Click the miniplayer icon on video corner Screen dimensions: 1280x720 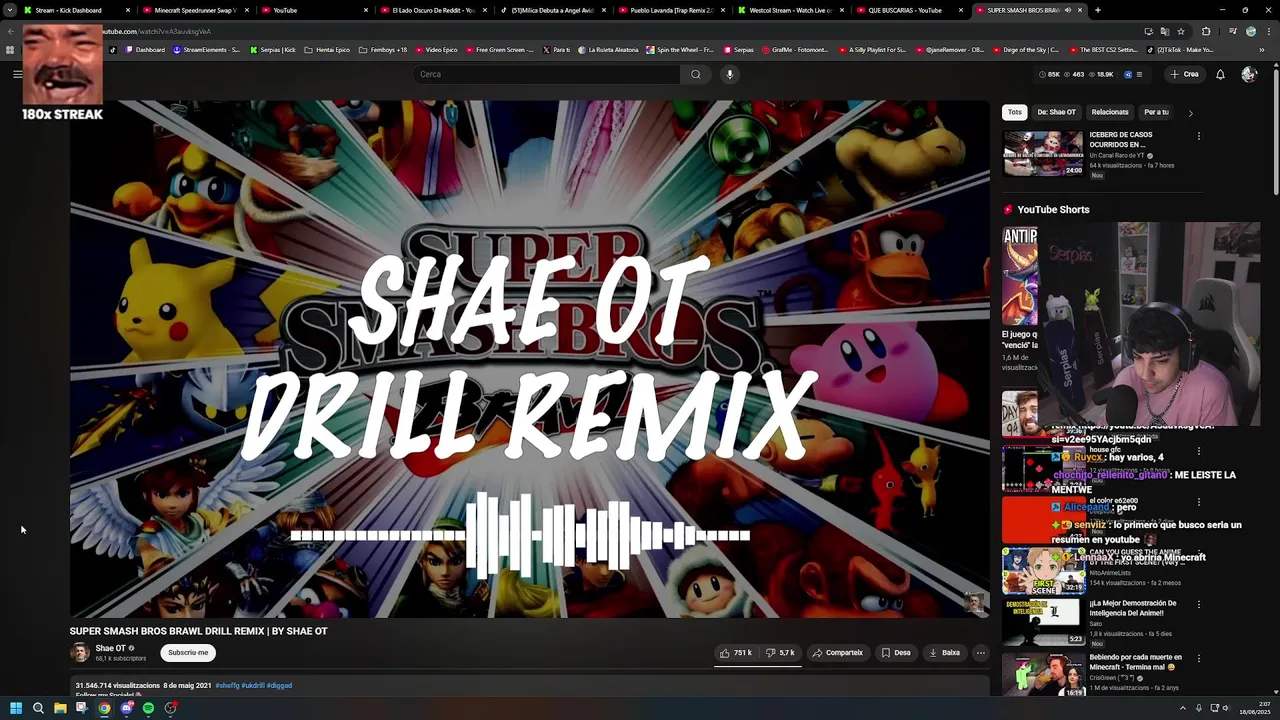973,601
